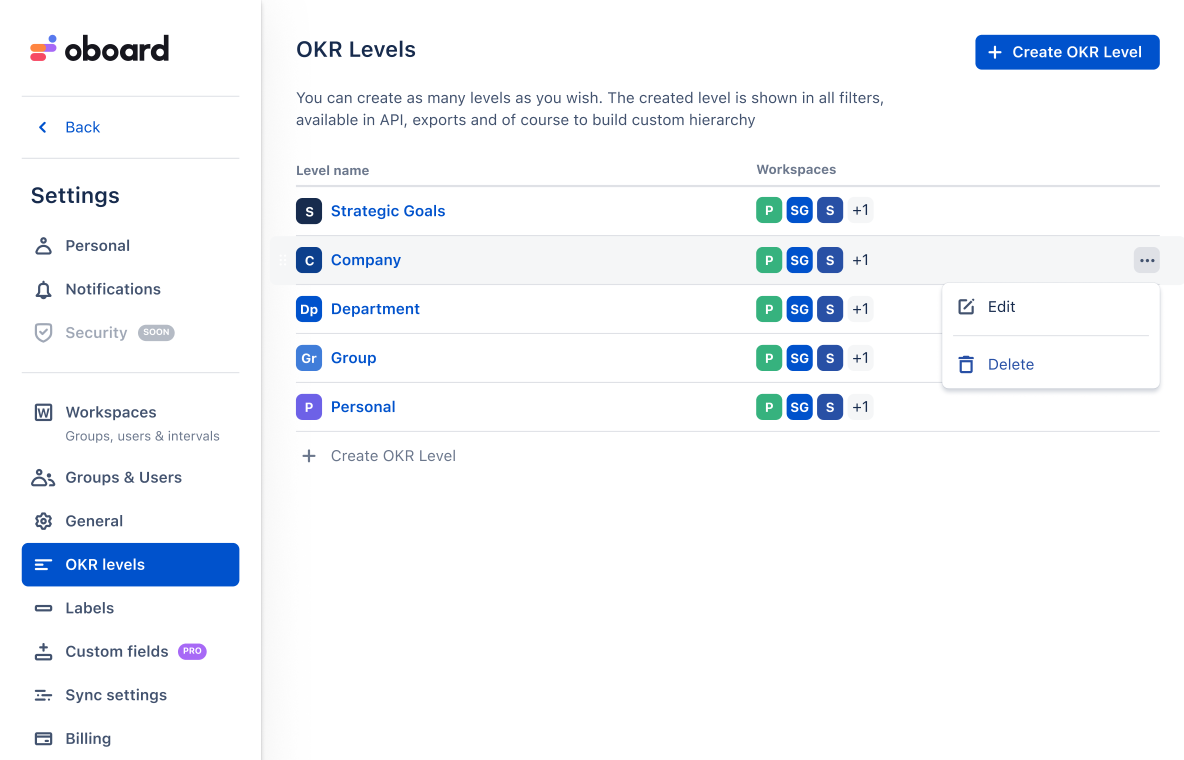This screenshot has height=760, width=1184.
Task: Click the SOON badge next to Security
Action: pos(156,332)
